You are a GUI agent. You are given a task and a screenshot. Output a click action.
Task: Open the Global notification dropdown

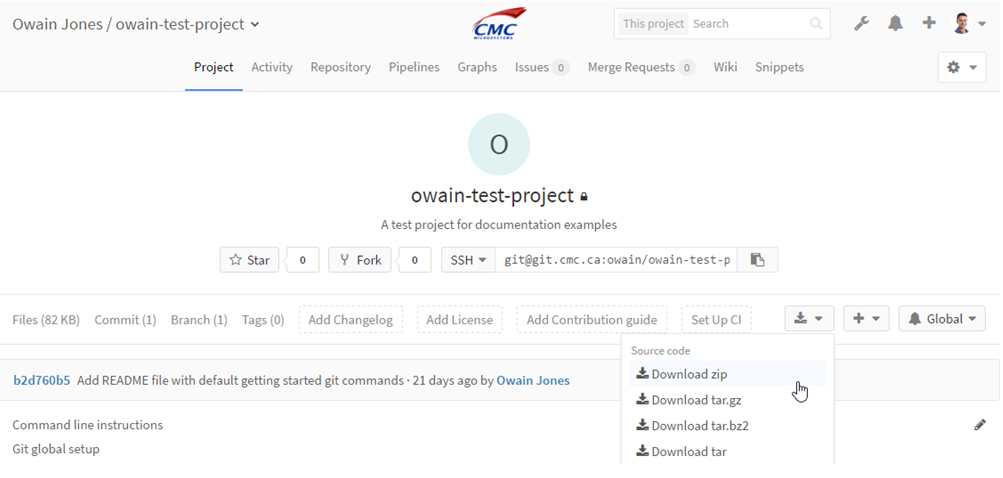point(942,319)
